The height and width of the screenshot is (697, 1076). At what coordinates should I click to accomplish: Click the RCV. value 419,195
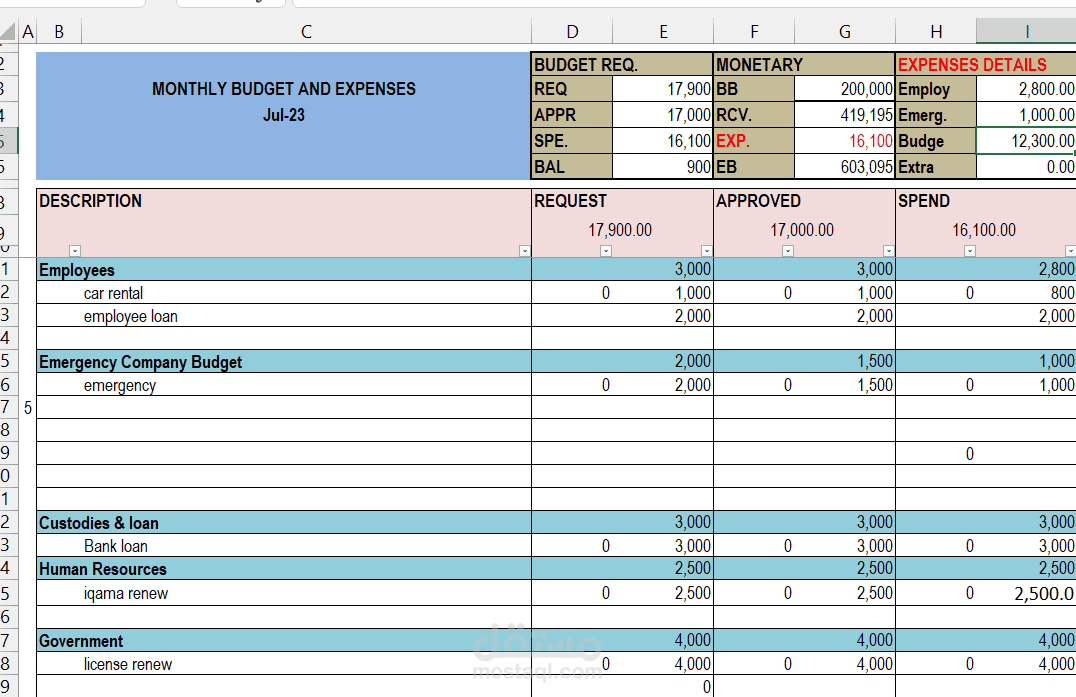coord(844,115)
